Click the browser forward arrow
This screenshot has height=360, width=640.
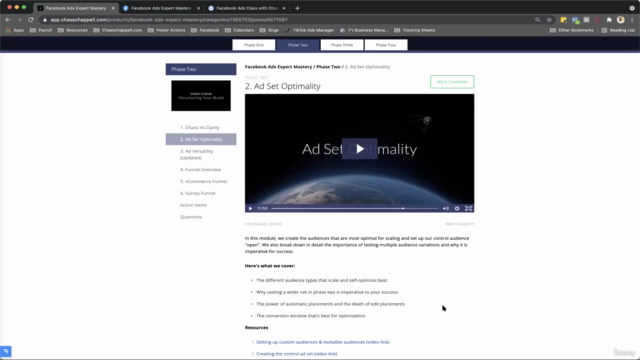click(x=19, y=20)
